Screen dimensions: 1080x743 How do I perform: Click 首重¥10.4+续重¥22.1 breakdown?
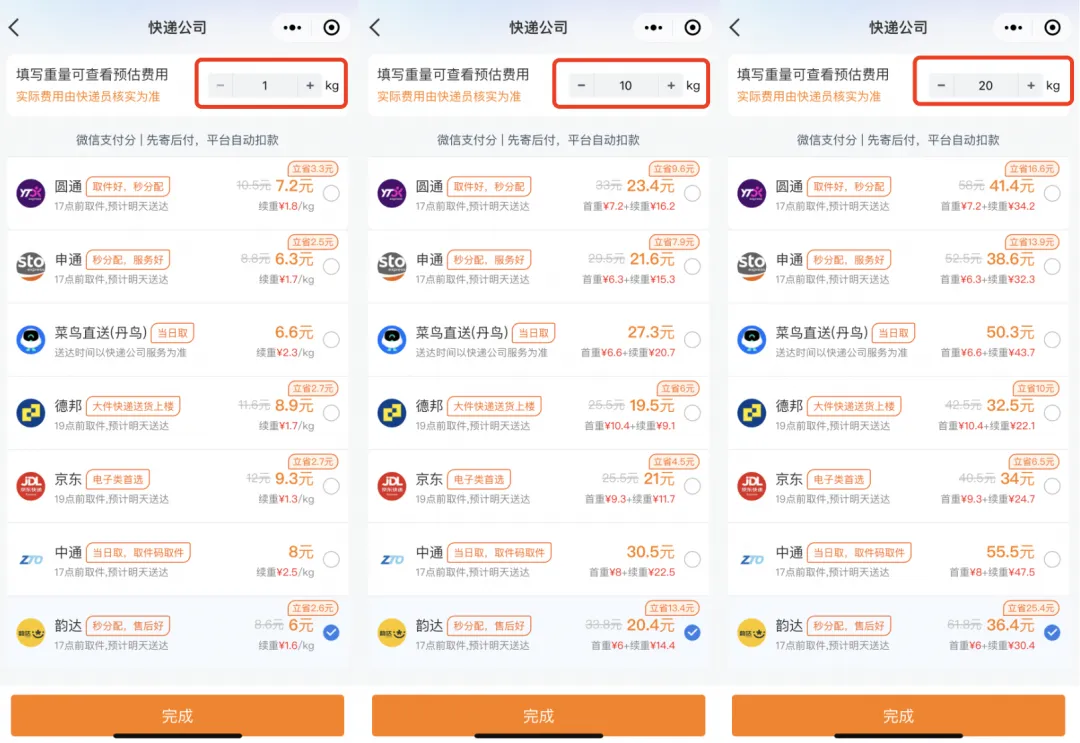(x=987, y=426)
